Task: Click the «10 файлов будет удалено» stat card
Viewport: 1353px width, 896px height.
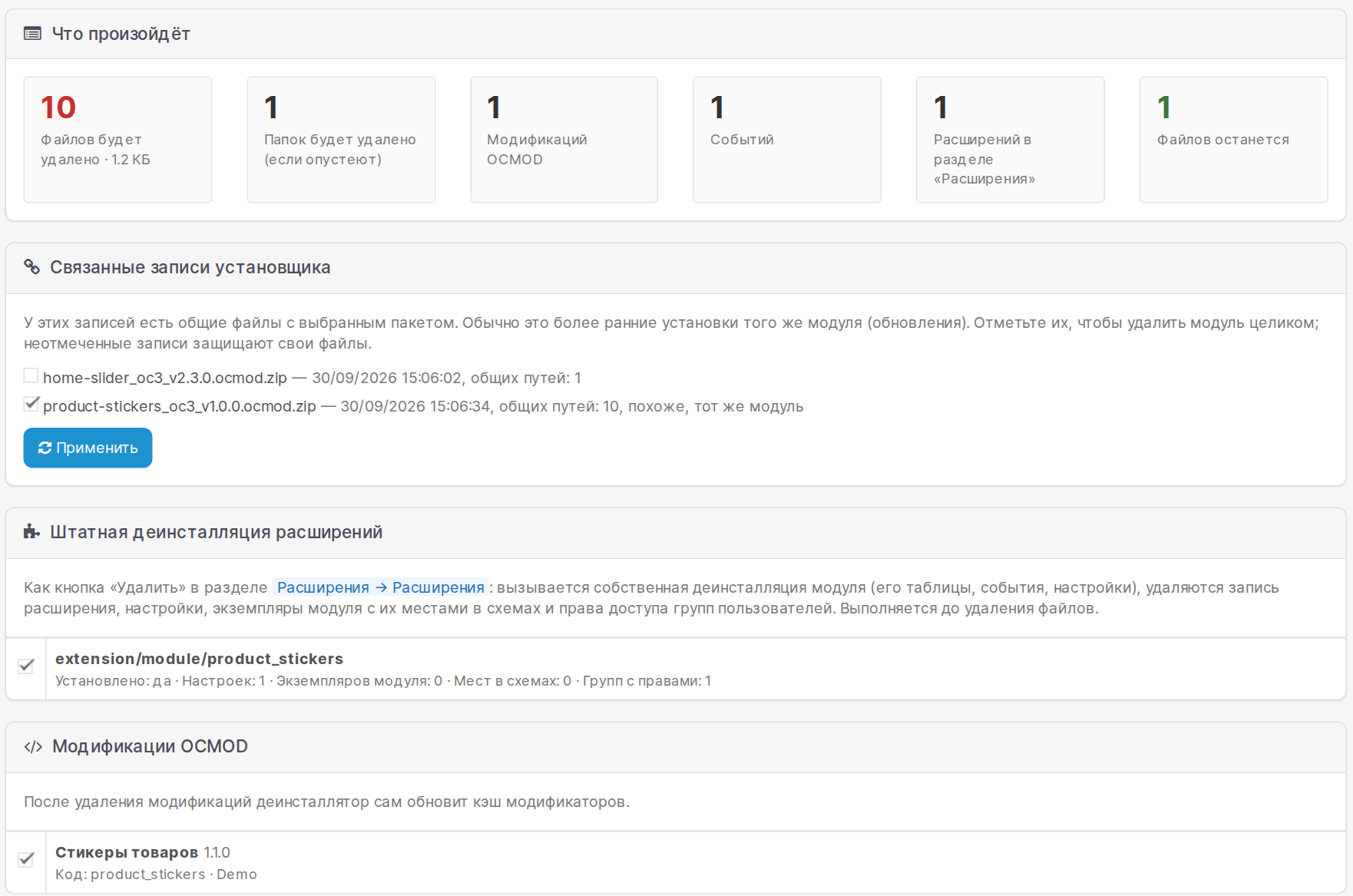Action: tap(117, 140)
